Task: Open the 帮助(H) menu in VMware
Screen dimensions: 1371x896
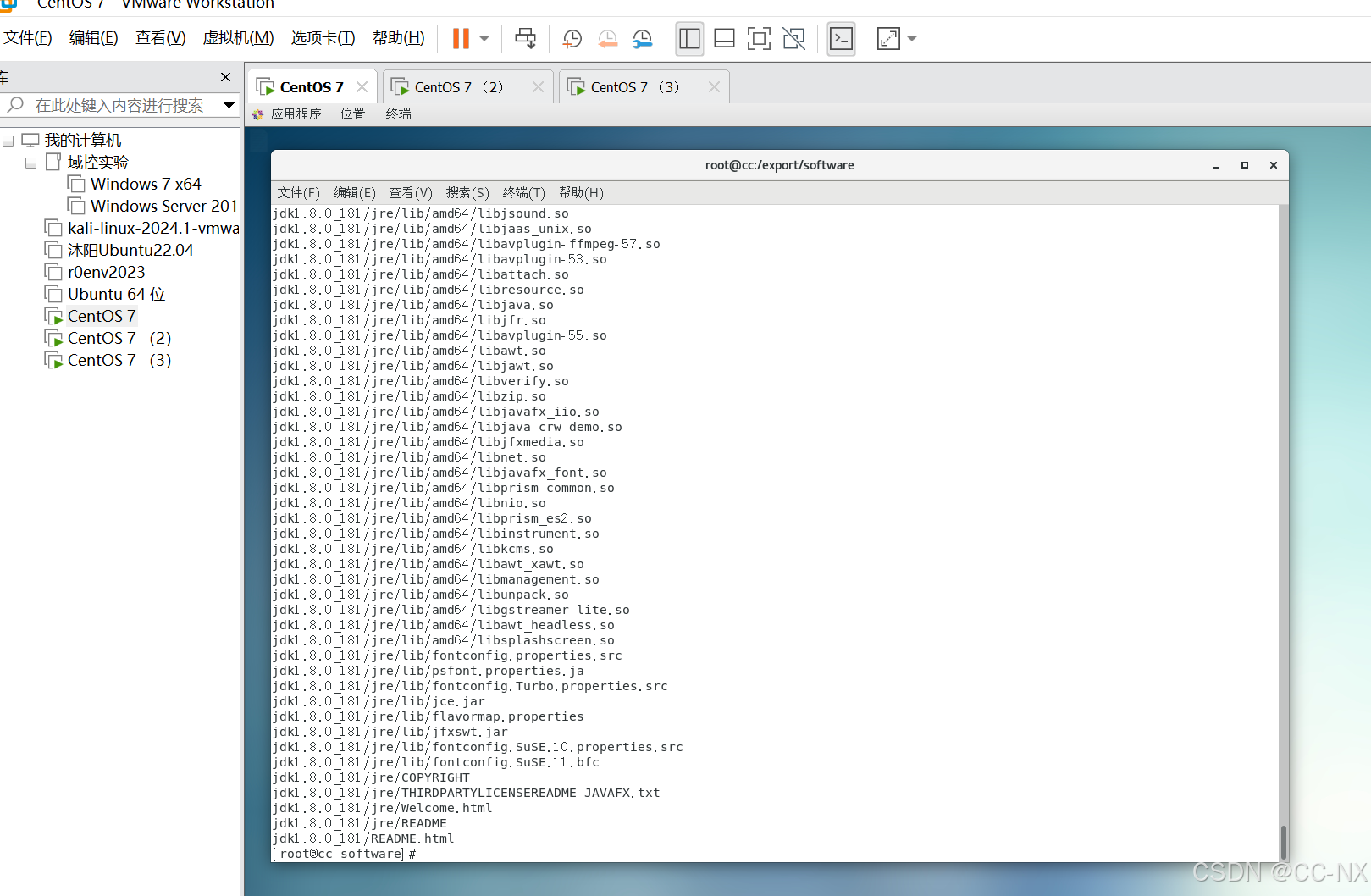Action: (399, 38)
